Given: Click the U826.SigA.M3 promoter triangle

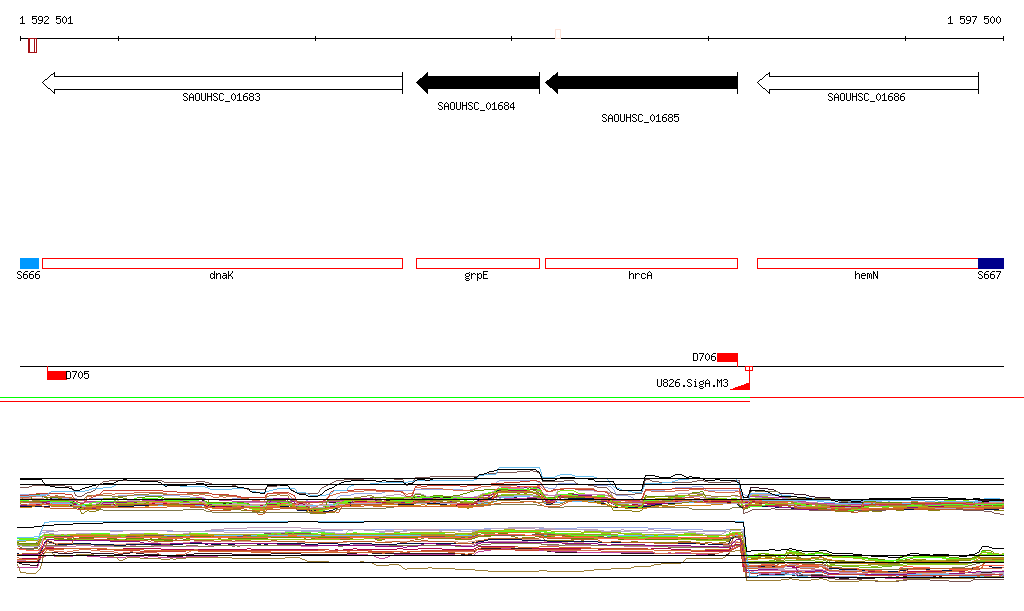Looking at the screenshot, I should click(x=742, y=386).
